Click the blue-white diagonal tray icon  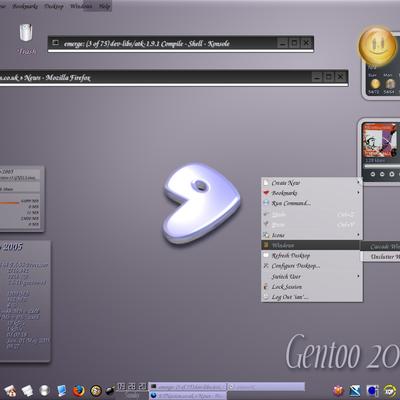click(355, 390)
